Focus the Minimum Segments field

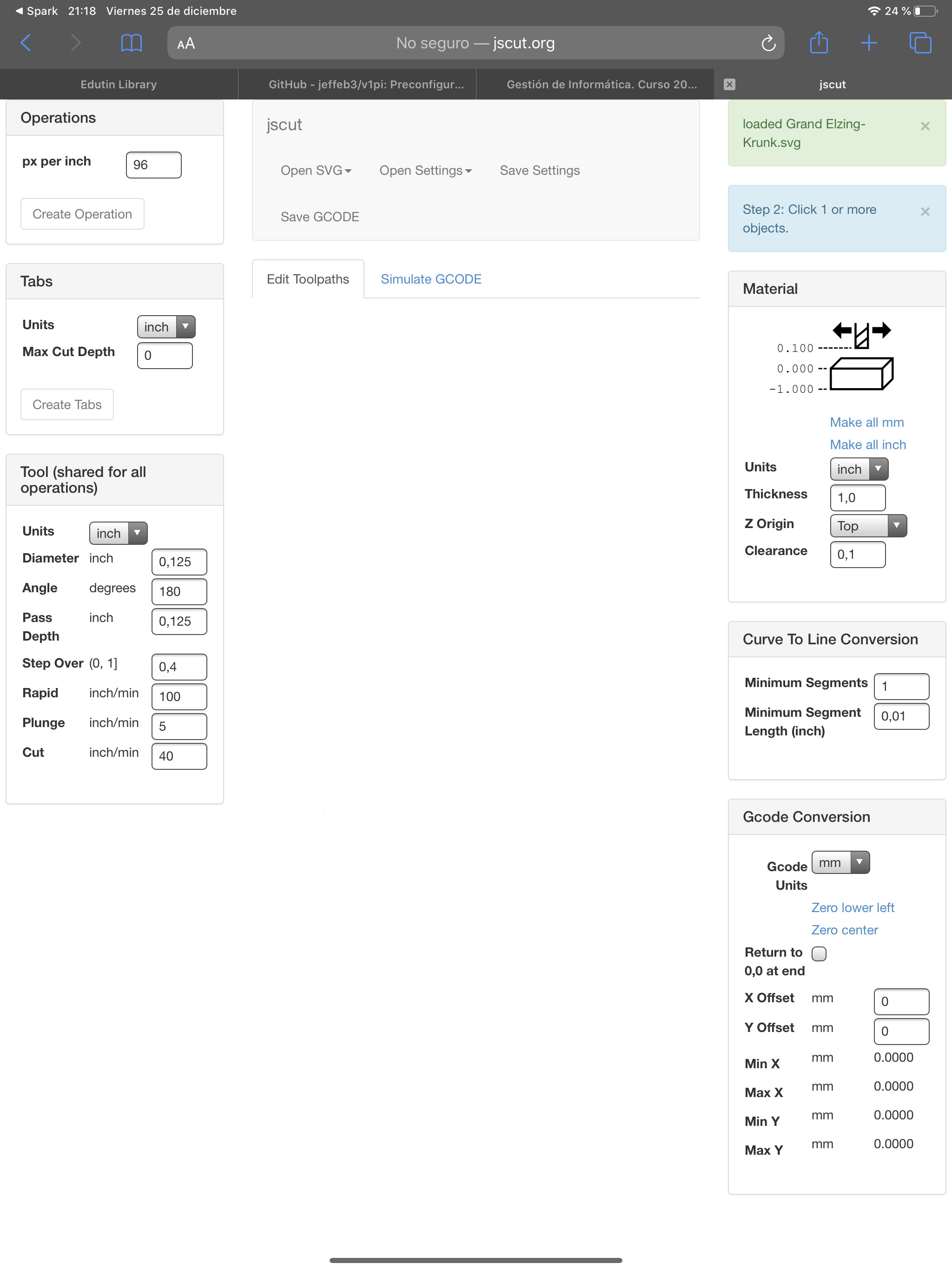(x=901, y=687)
